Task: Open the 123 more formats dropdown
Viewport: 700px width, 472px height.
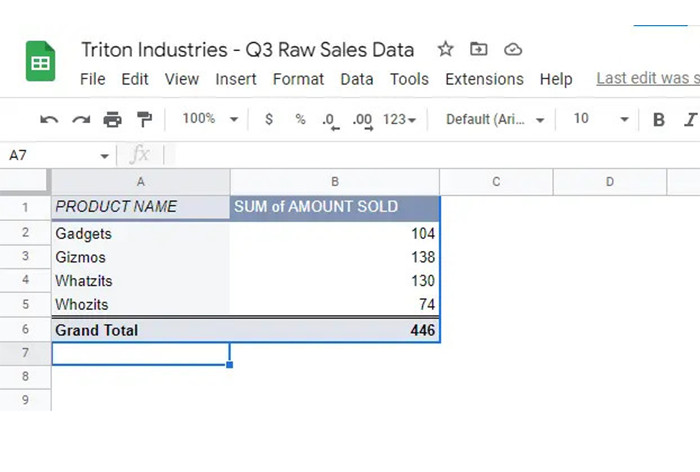Action: coord(400,120)
